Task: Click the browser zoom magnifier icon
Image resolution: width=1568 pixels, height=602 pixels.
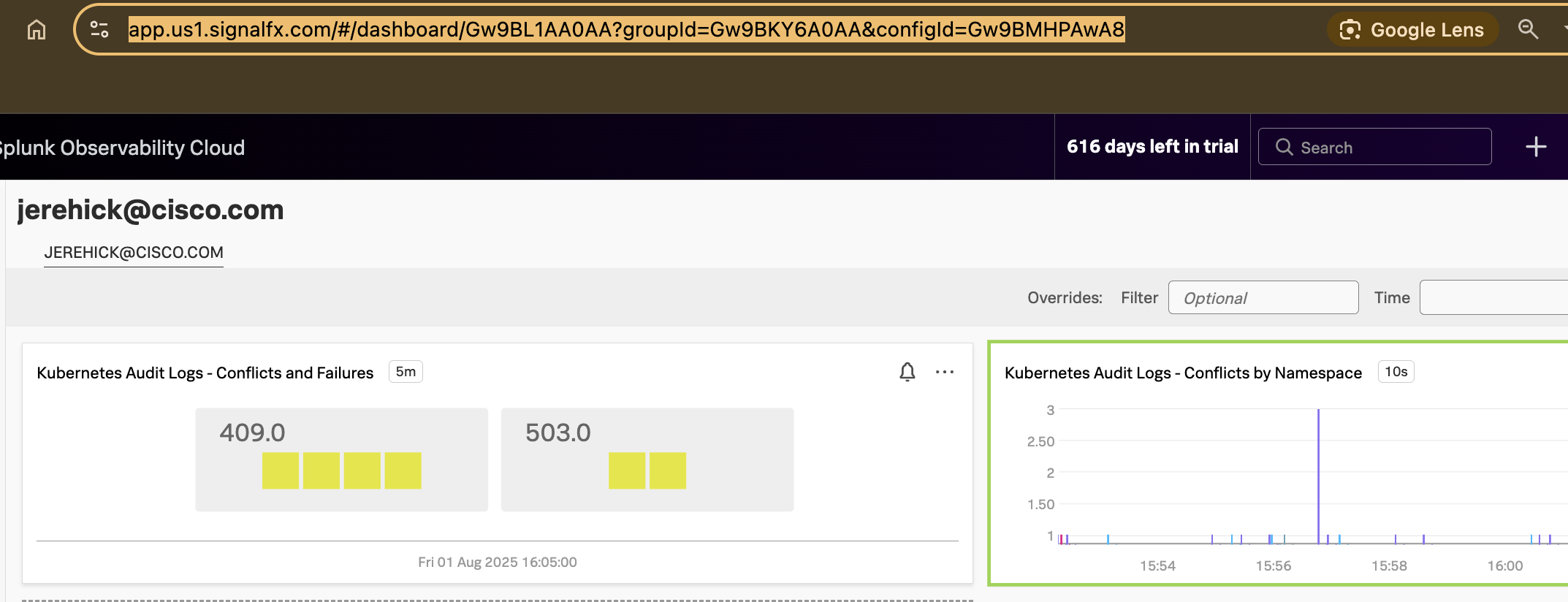Action: pos(1528,29)
